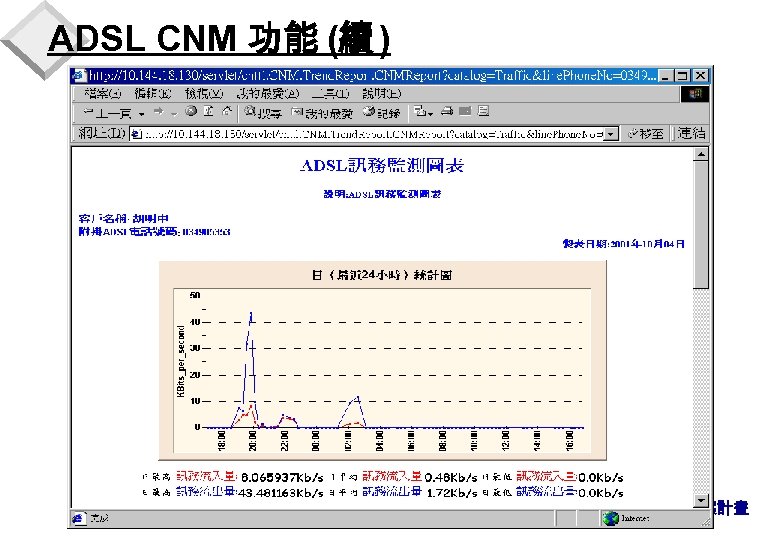The height and width of the screenshot is (540, 780).
Task: Click the 最近24小時 chart title
Action: [382, 275]
